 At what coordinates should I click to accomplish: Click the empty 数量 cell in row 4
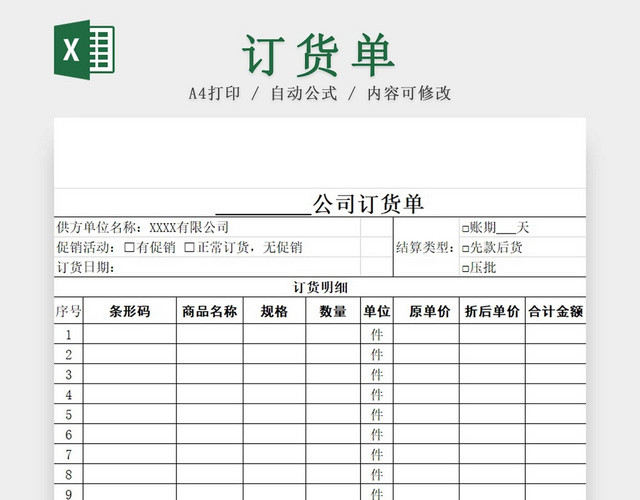333,394
